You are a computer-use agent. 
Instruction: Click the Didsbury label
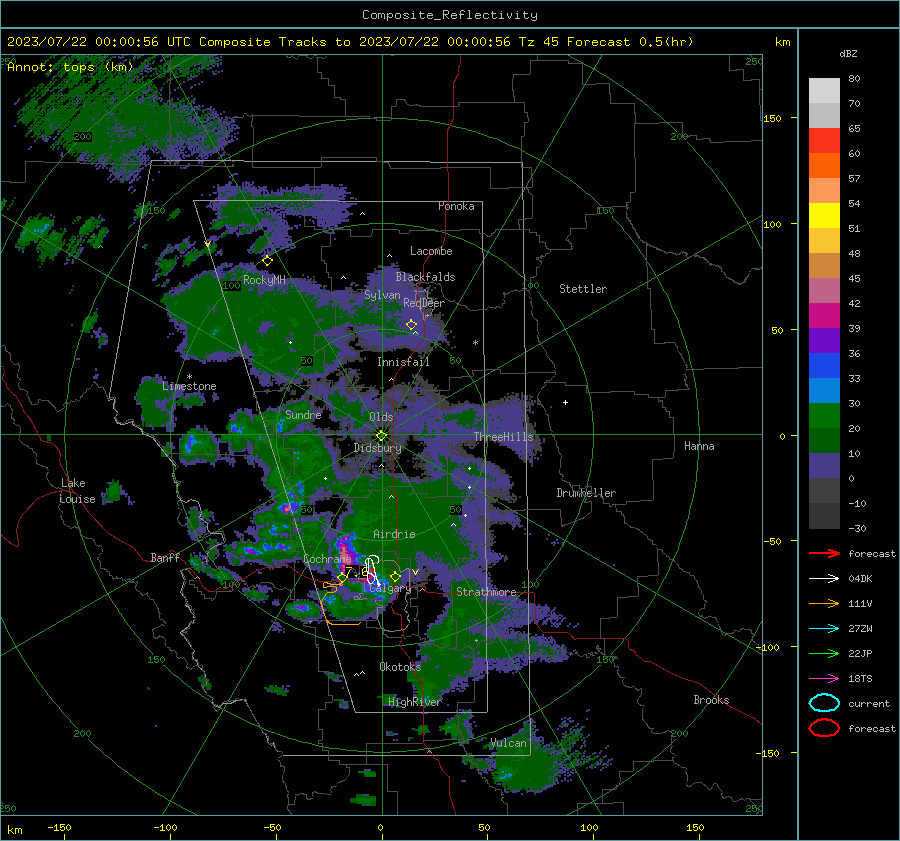[x=377, y=448]
